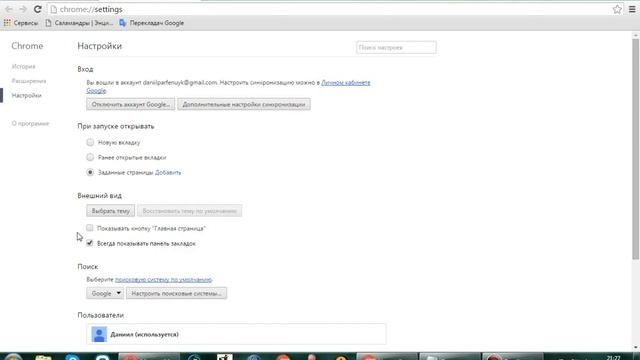The image size is (640, 360).
Task: Open Расширения in the sidebar
Action: click(29, 81)
